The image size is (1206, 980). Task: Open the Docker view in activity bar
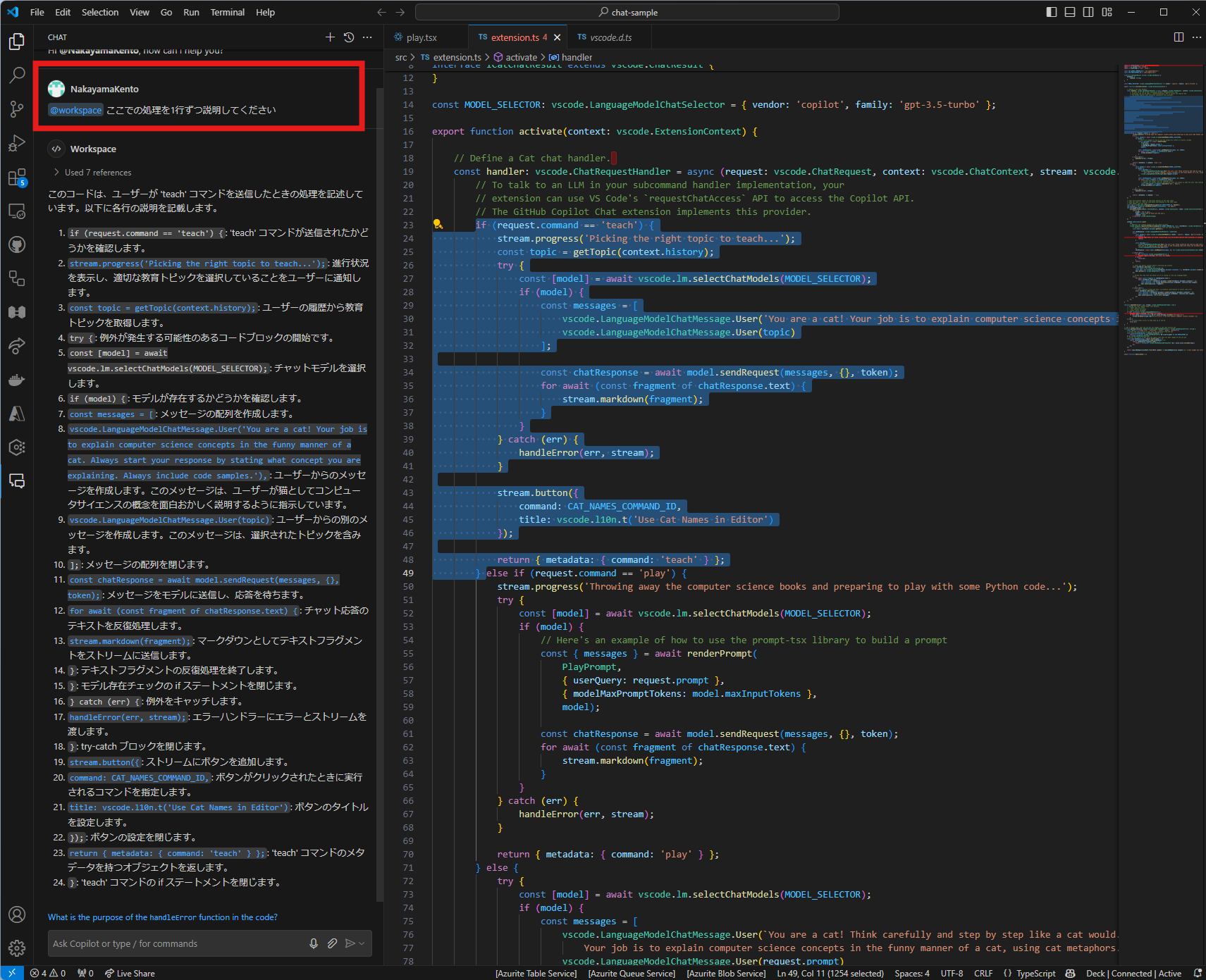pos(17,380)
